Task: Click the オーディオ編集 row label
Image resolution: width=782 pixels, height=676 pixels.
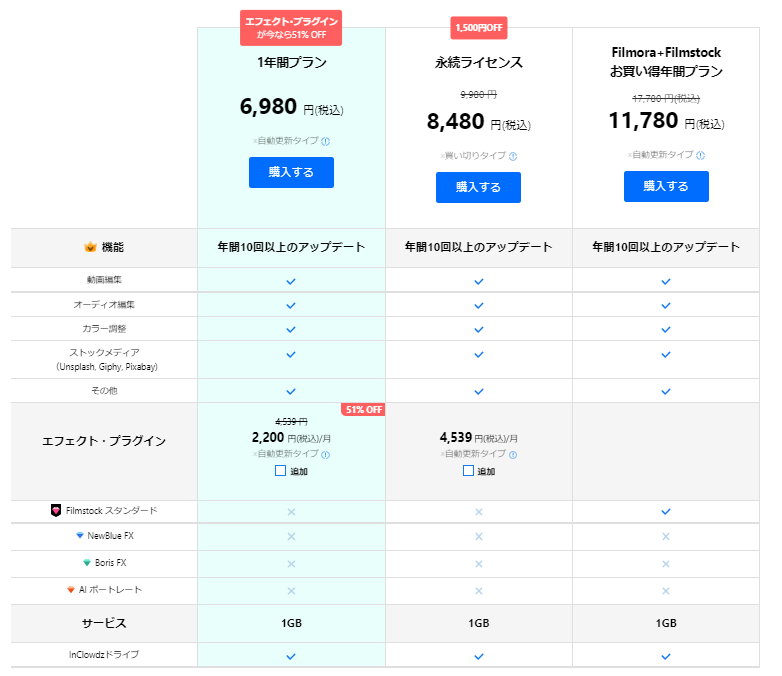Action: pyautogui.click(x=104, y=304)
